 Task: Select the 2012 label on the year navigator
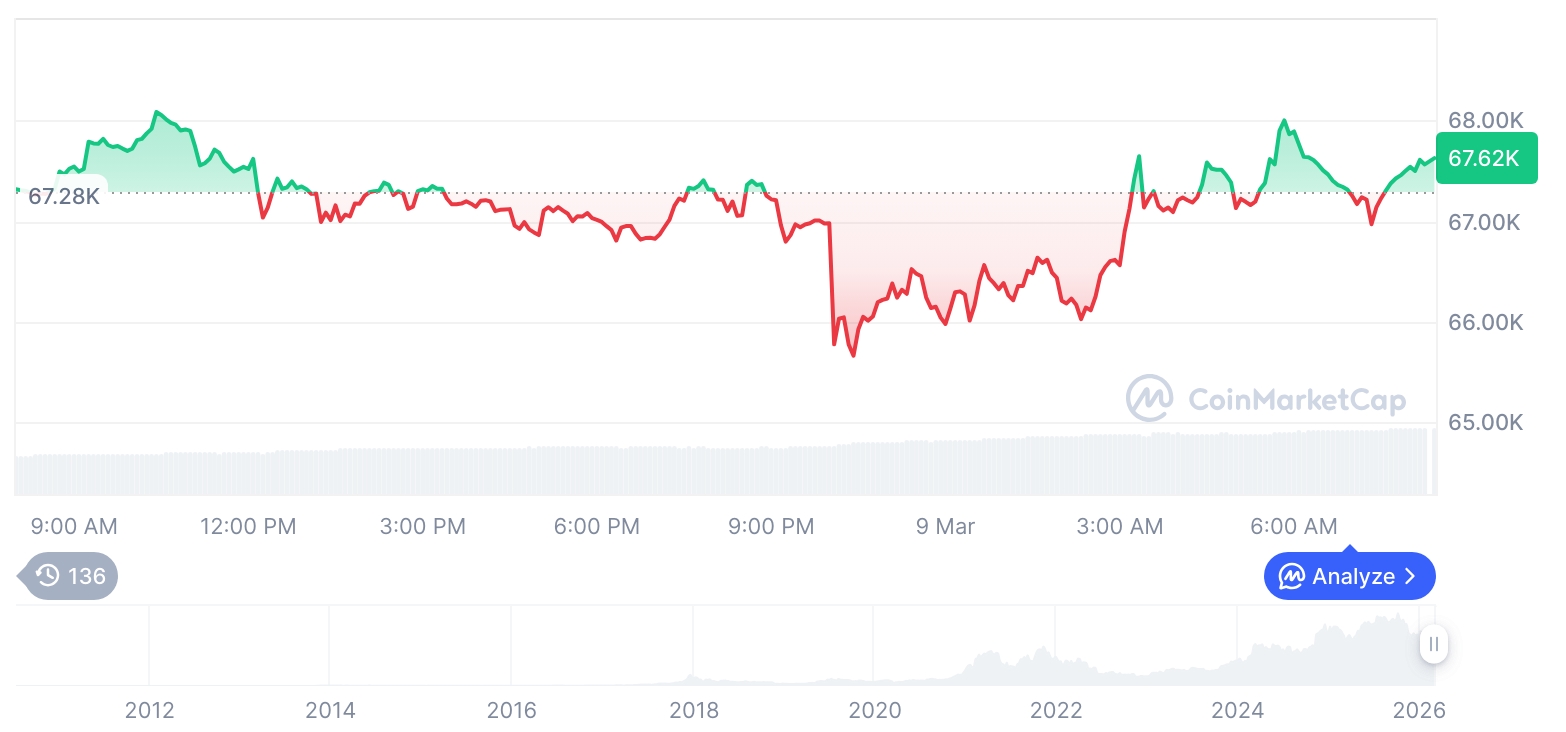point(149,710)
